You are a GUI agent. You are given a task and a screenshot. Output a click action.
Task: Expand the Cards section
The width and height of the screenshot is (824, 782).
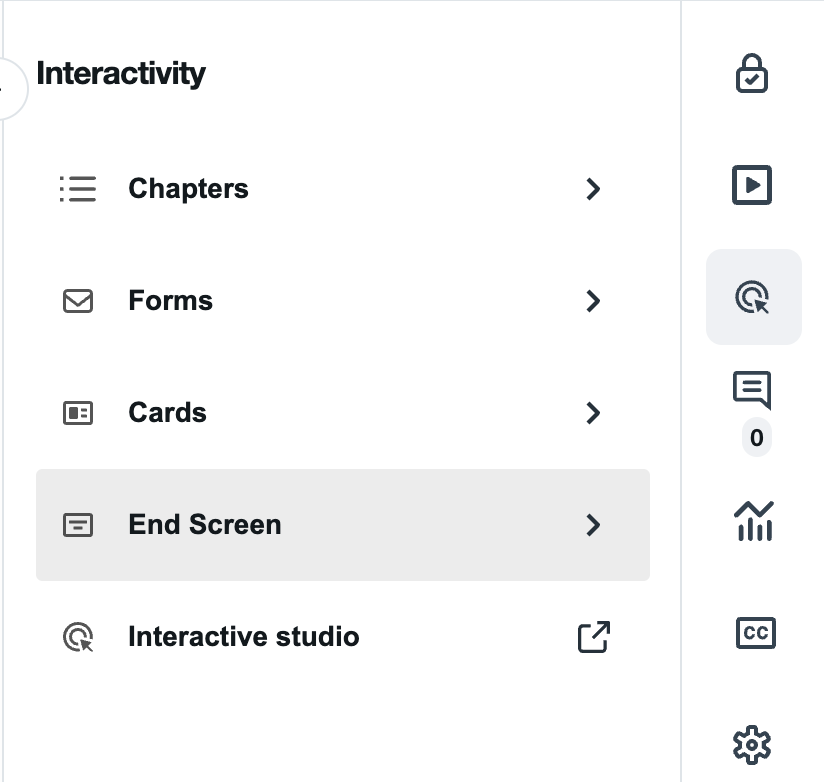tap(593, 413)
